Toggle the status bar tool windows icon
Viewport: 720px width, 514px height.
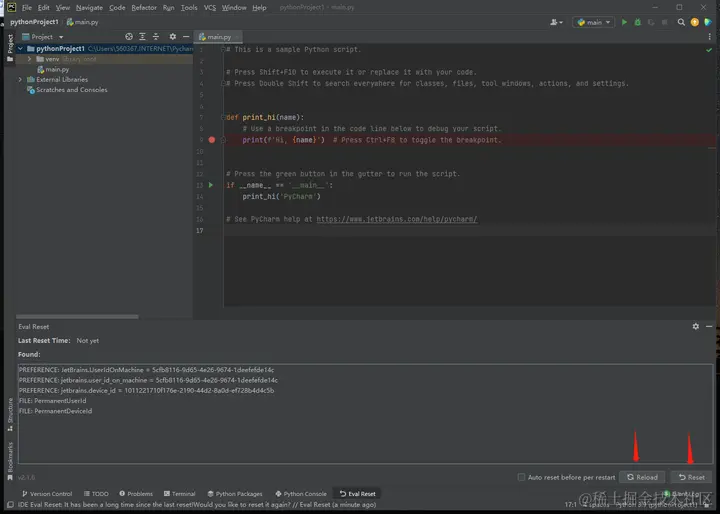pyautogui.click(x=10, y=505)
